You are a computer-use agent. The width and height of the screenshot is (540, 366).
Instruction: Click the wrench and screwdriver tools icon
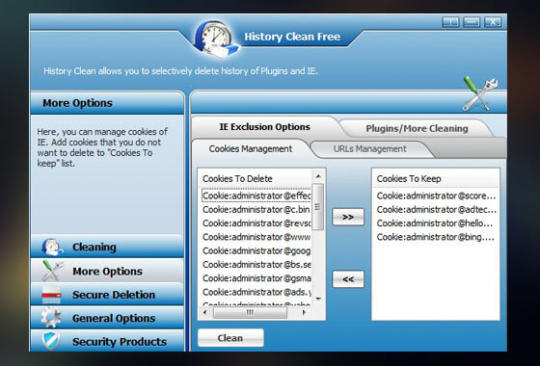(x=480, y=94)
